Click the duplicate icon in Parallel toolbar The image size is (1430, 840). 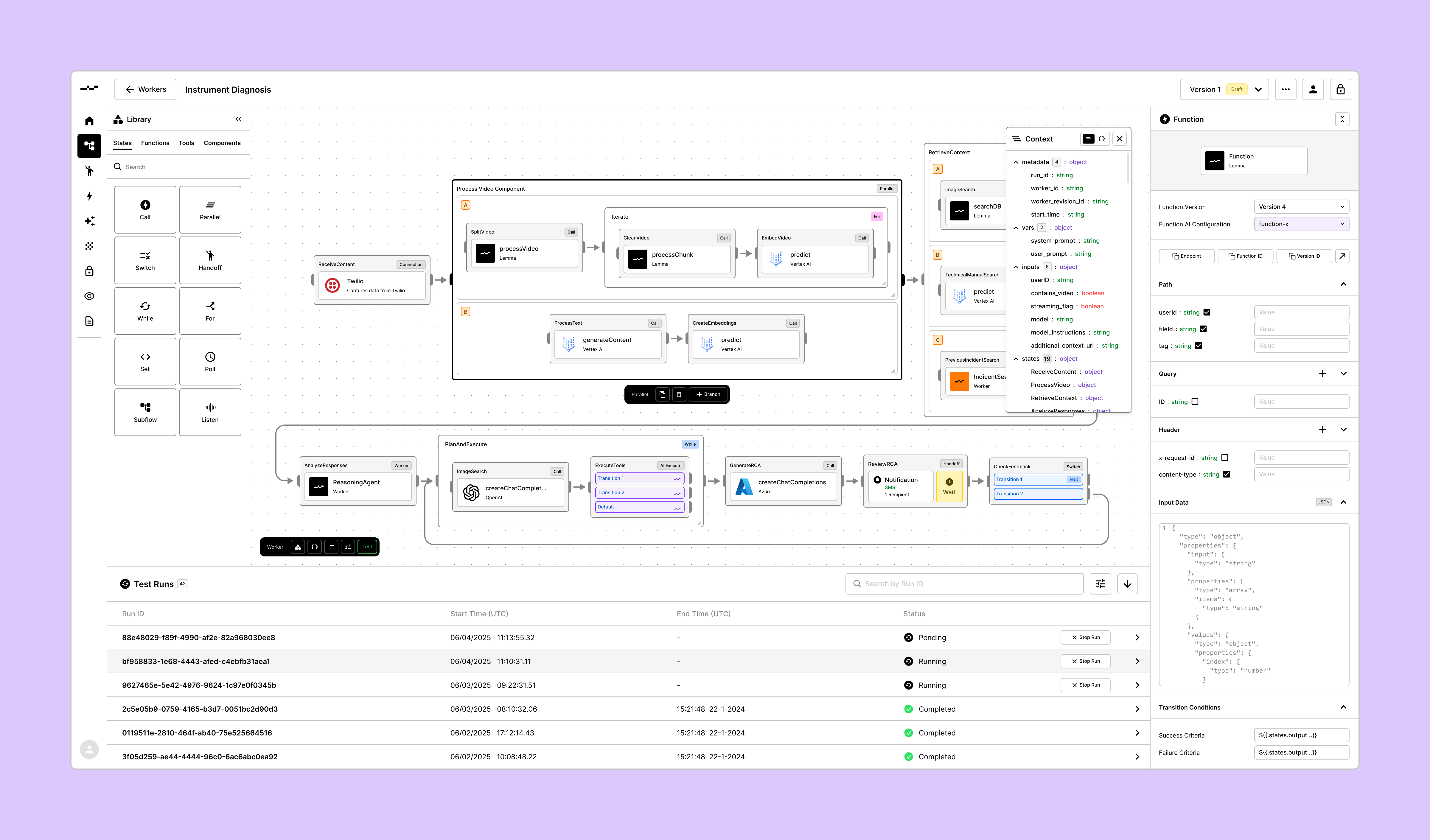tap(662, 394)
